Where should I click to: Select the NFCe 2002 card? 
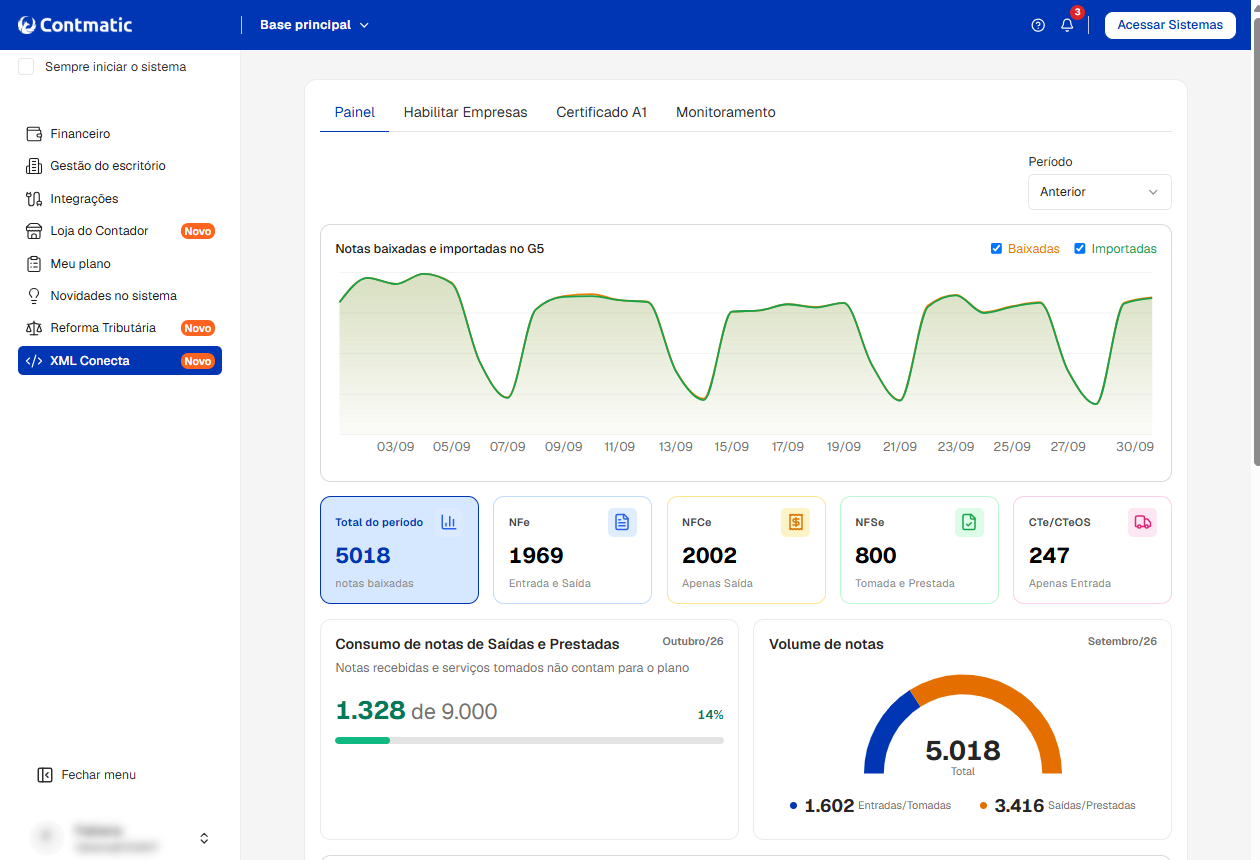point(746,550)
